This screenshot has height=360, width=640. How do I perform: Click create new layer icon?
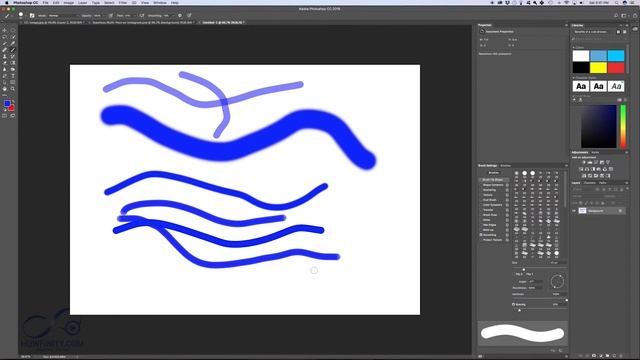pyautogui.click(x=614, y=356)
